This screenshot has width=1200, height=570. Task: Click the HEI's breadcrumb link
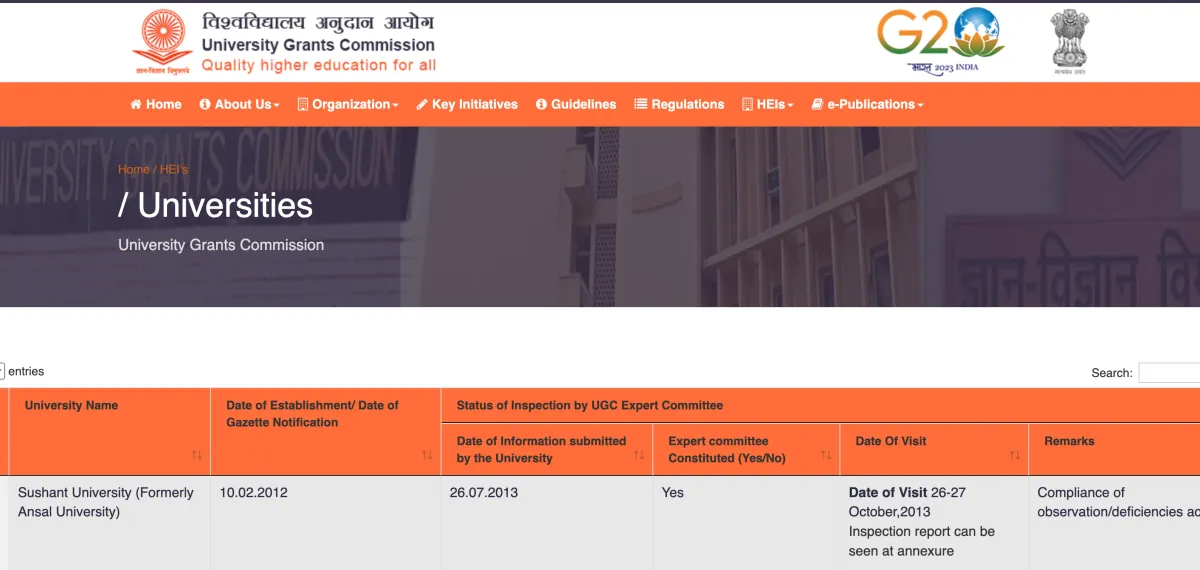click(x=173, y=169)
